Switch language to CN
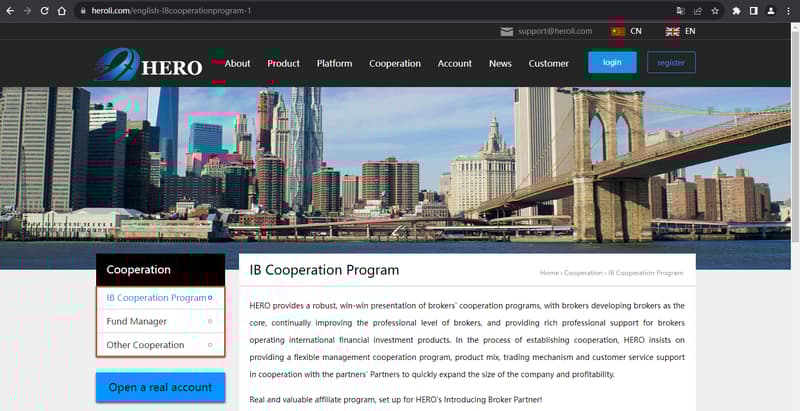This screenshot has height=411, width=800. (636, 31)
